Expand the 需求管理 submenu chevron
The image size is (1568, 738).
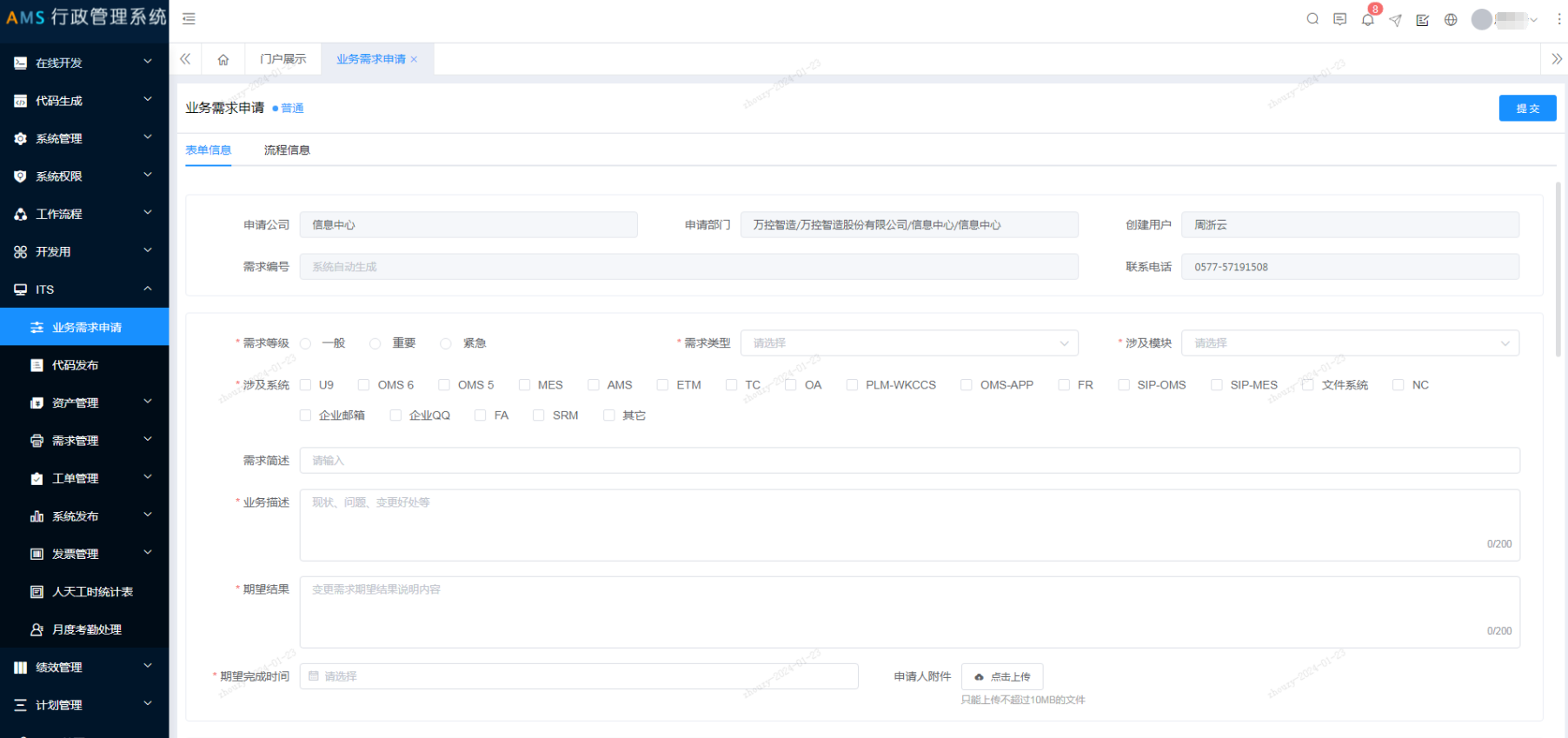point(148,440)
